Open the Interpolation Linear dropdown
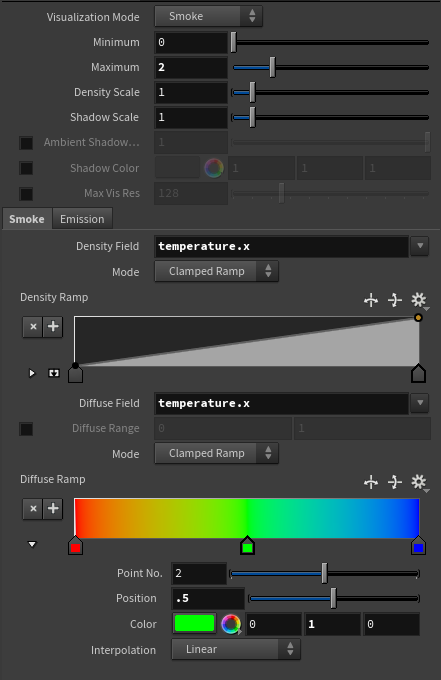441x680 pixels. tap(236, 650)
